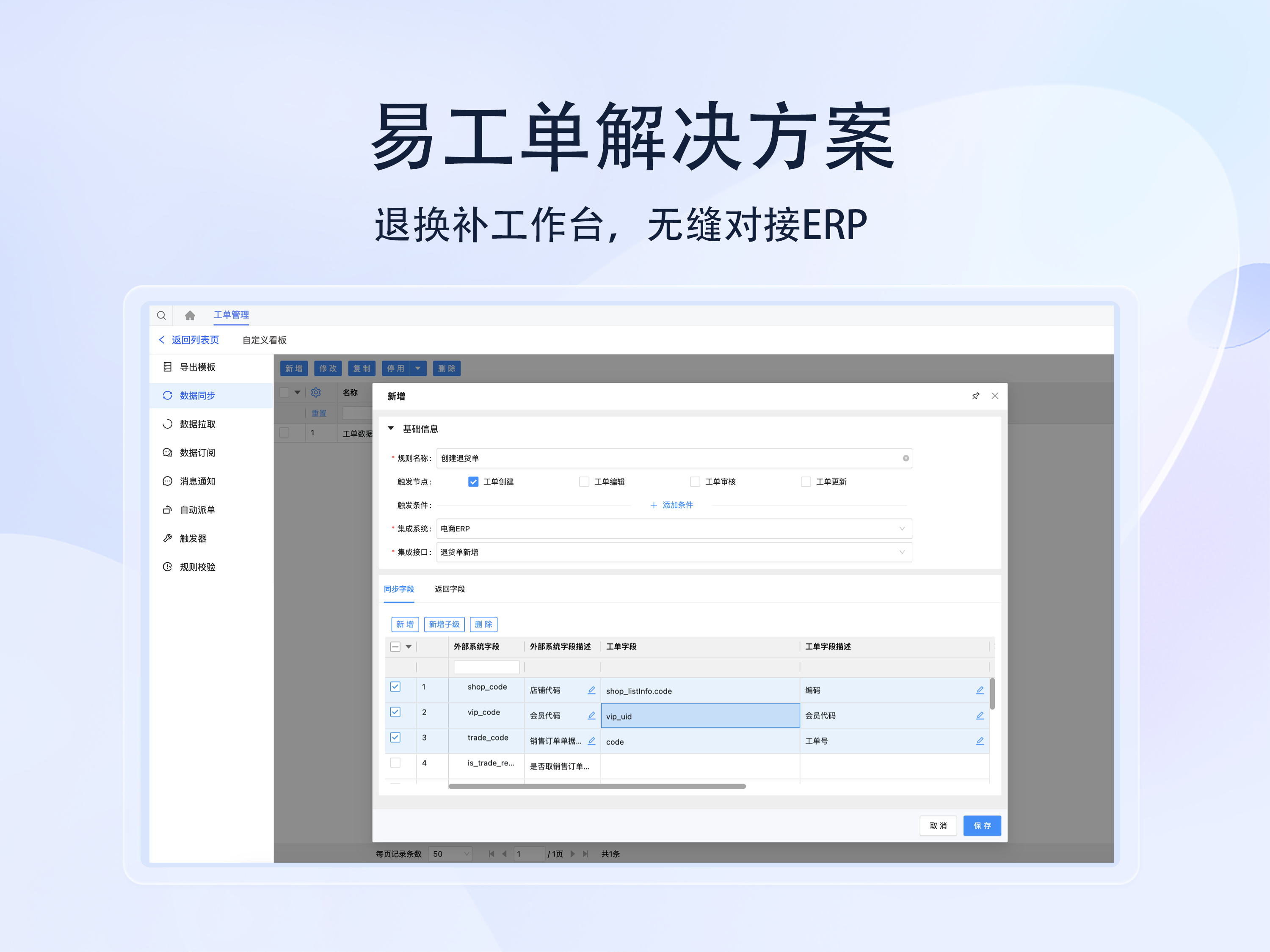Select the 工单管理 tab at the top
The height and width of the screenshot is (952, 1270).
pos(231,315)
